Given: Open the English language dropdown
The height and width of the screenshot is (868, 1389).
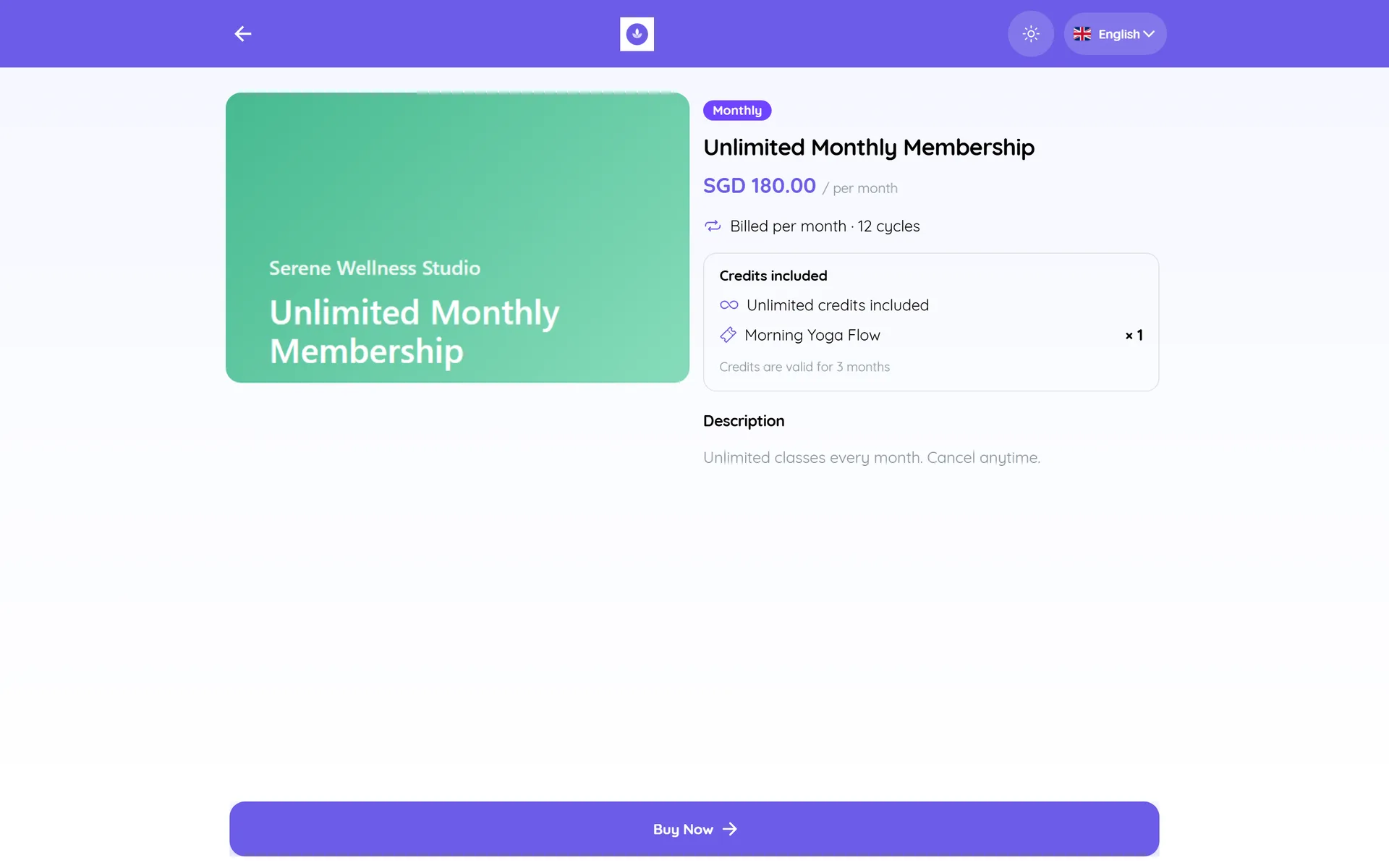Looking at the screenshot, I should pos(1115,34).
